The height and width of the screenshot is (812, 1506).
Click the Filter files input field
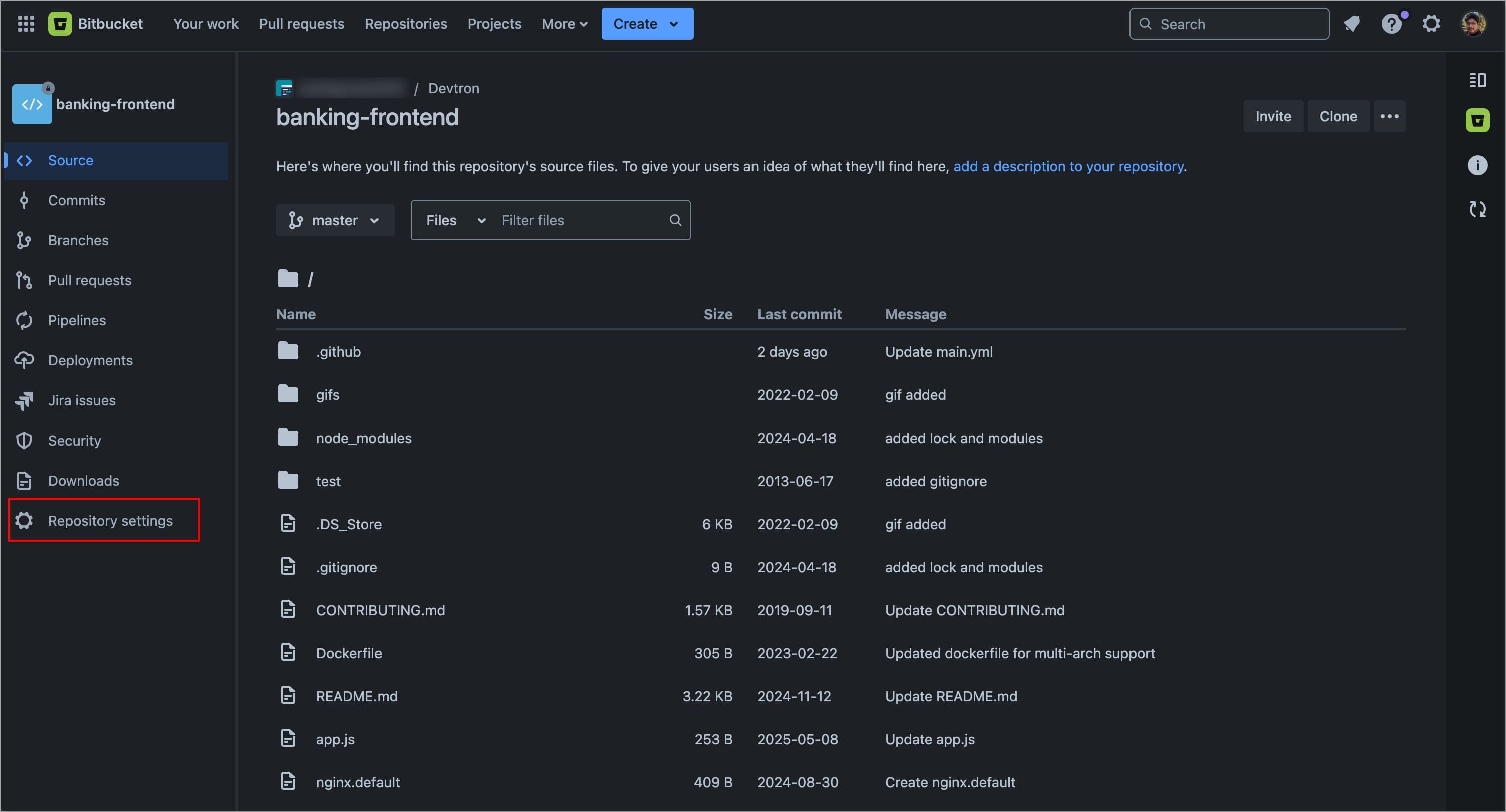pos(582,220)
